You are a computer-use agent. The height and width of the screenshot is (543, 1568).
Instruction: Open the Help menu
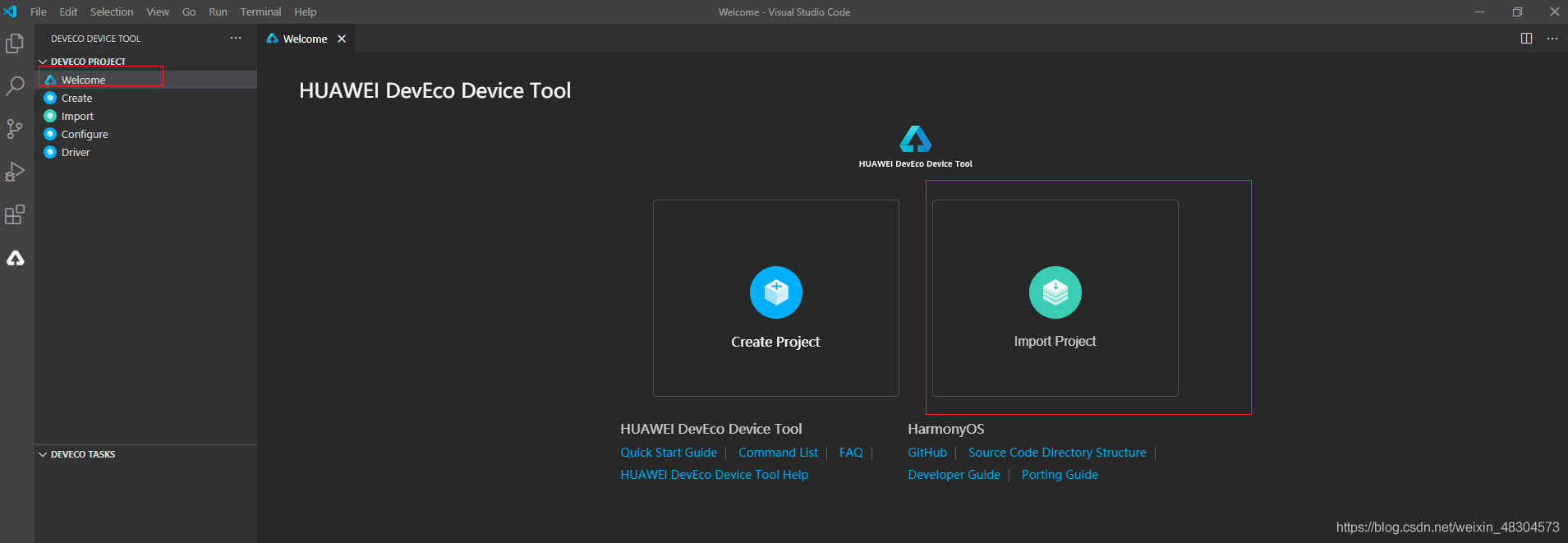point(306,12)
